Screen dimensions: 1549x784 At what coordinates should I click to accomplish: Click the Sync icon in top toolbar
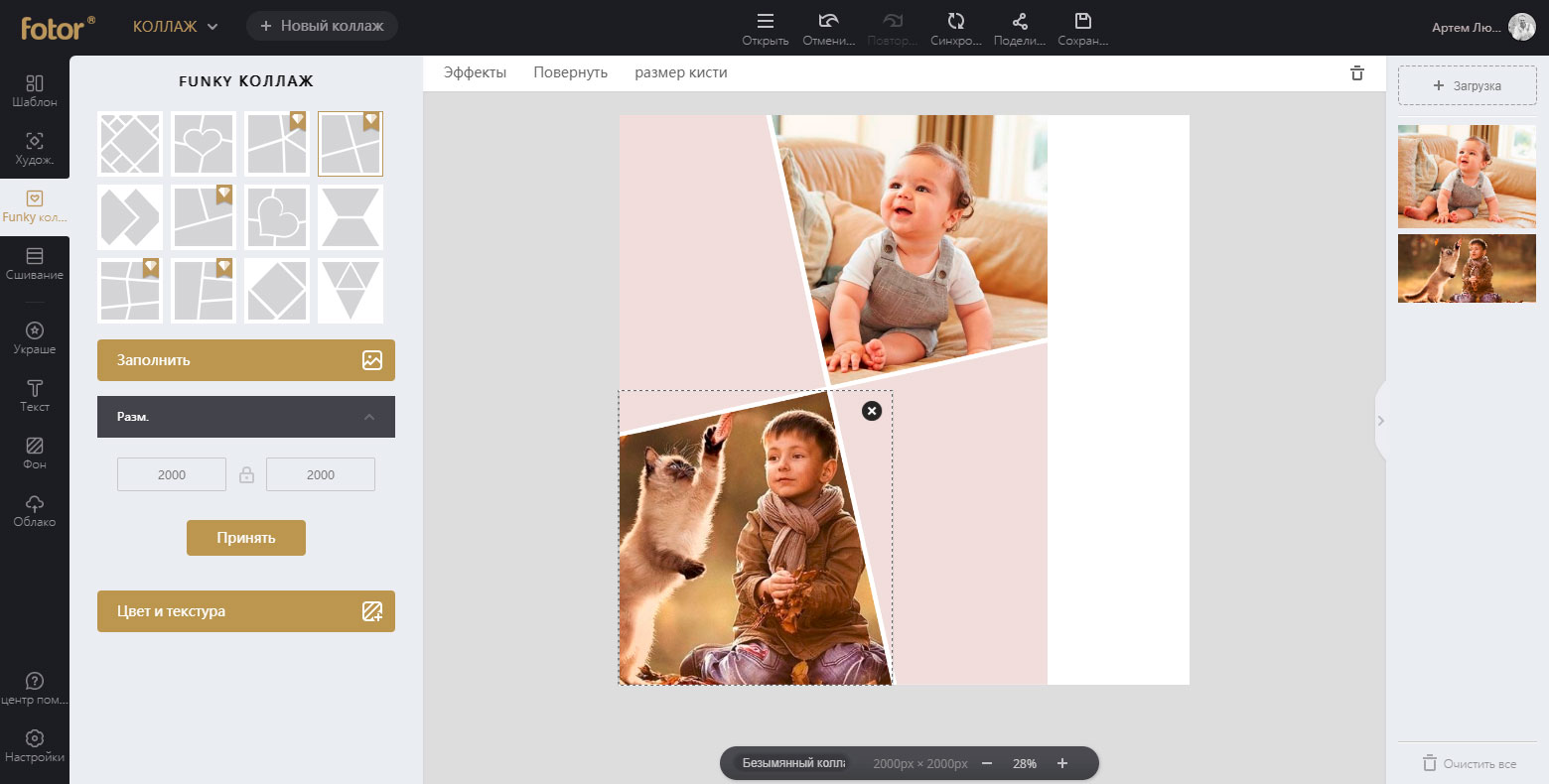point(955,22)
